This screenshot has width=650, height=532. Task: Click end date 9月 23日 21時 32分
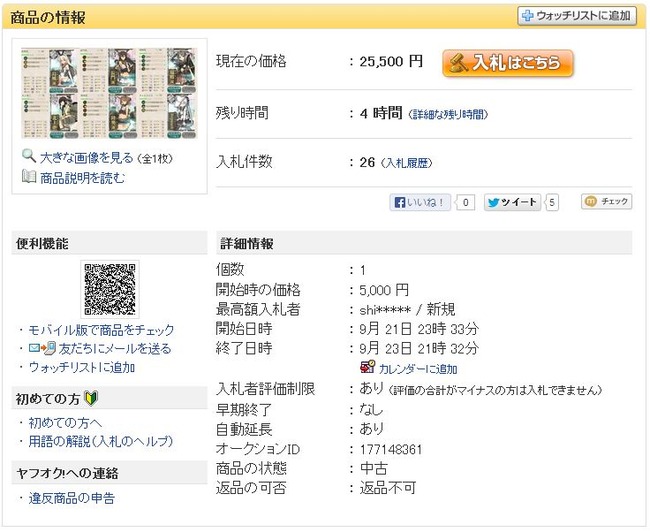[419, 348]
